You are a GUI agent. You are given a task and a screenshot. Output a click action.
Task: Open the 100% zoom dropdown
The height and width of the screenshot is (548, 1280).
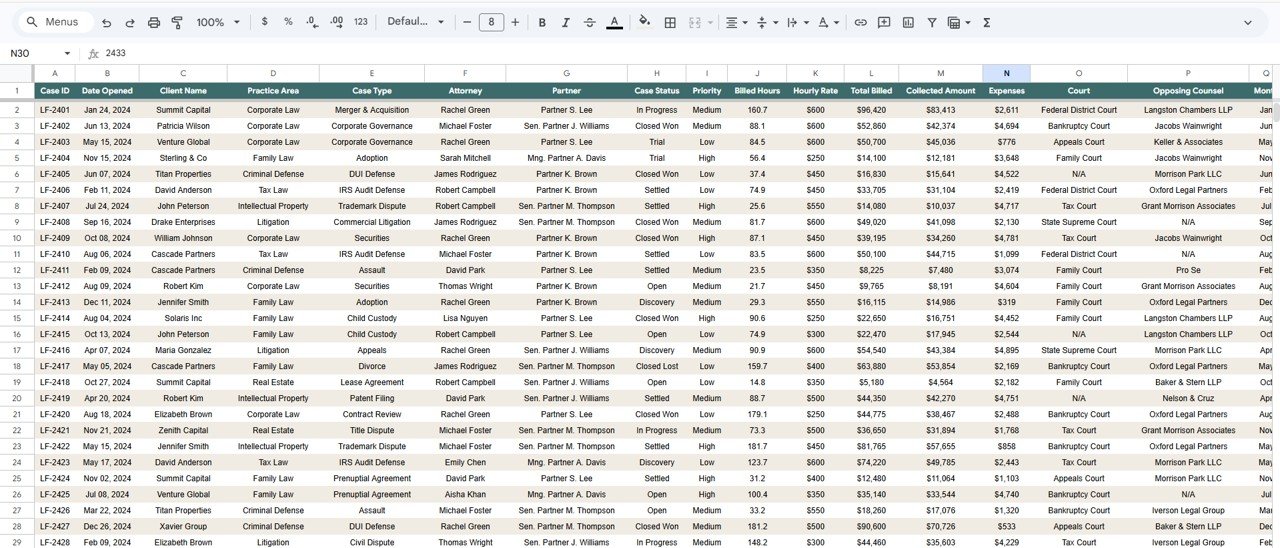(x=218, y=22)
